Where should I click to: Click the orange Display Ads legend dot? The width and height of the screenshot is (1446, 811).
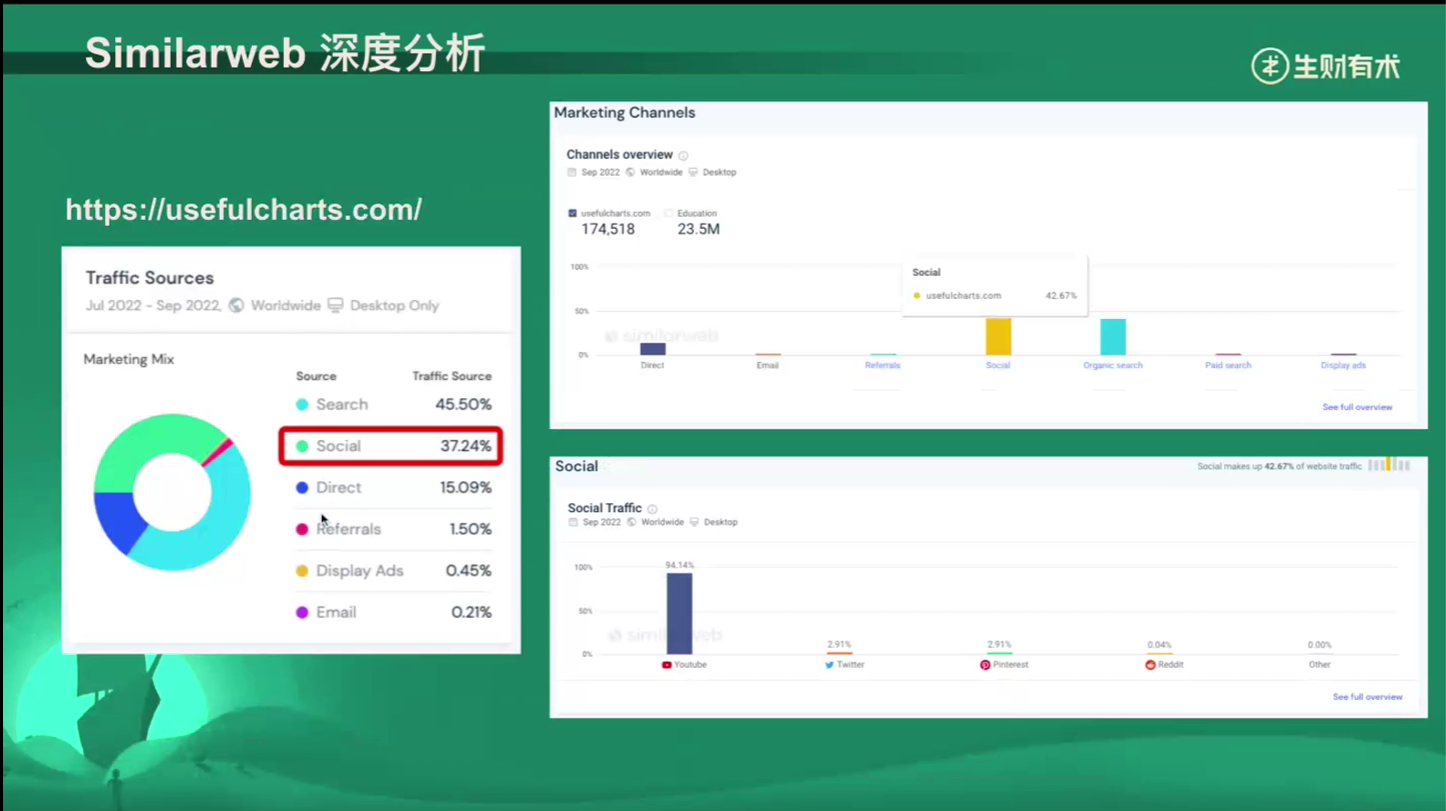pyautogui.click(x=302, y=571)
